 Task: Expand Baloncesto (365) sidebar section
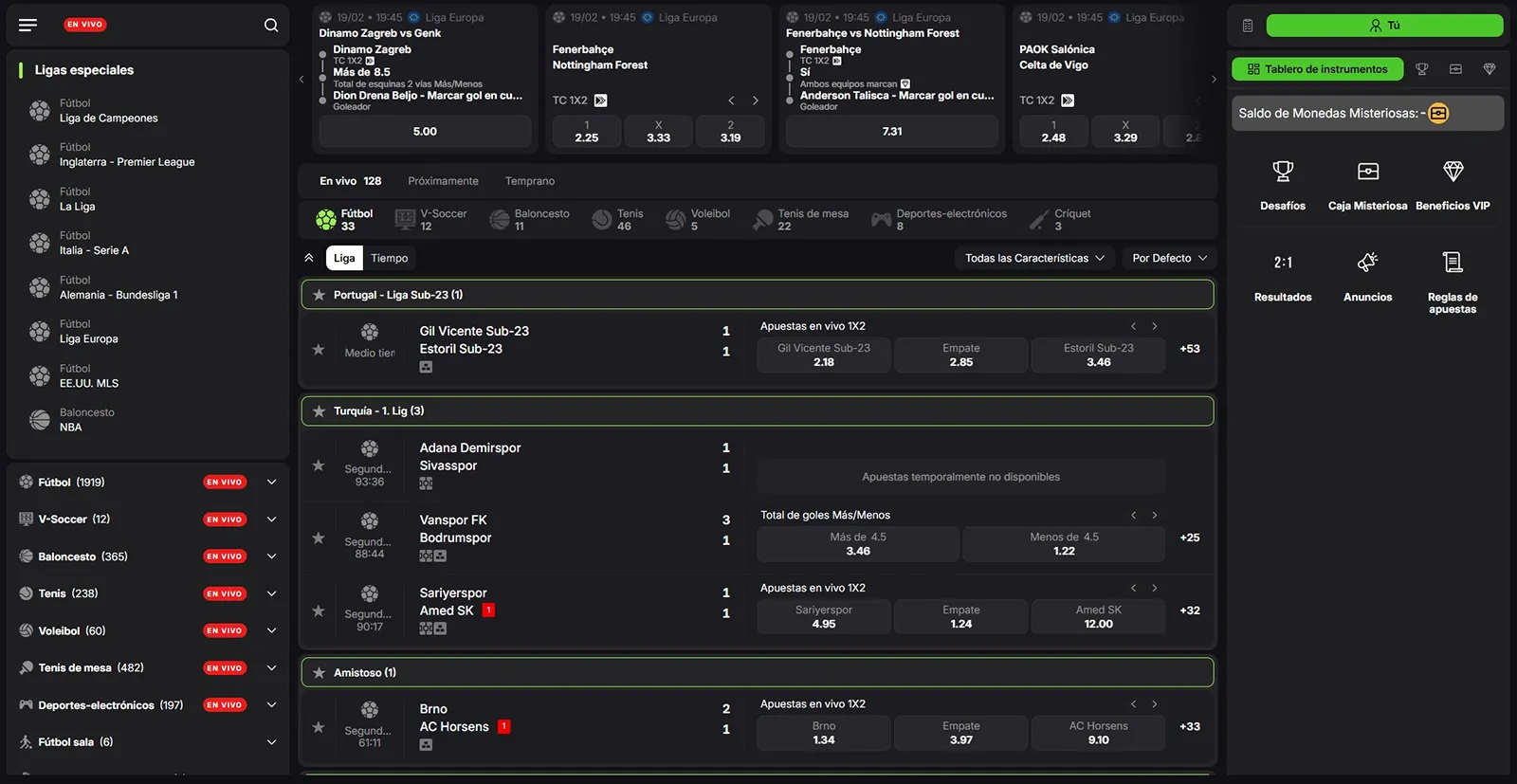pyautogui.click(x=271, y=556)
